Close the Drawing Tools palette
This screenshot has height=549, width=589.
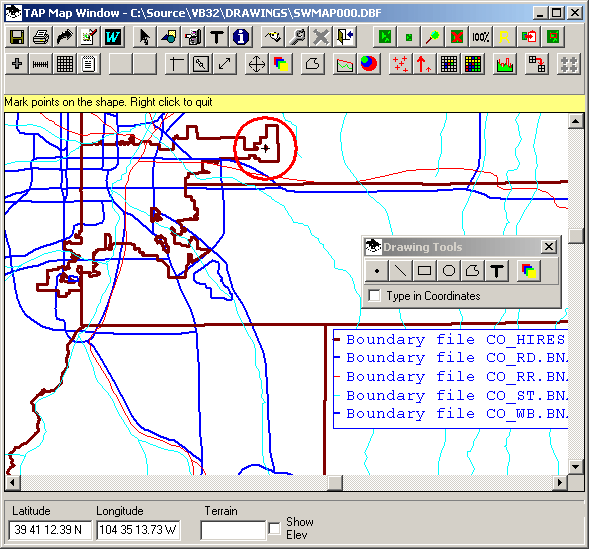(549, 247)
